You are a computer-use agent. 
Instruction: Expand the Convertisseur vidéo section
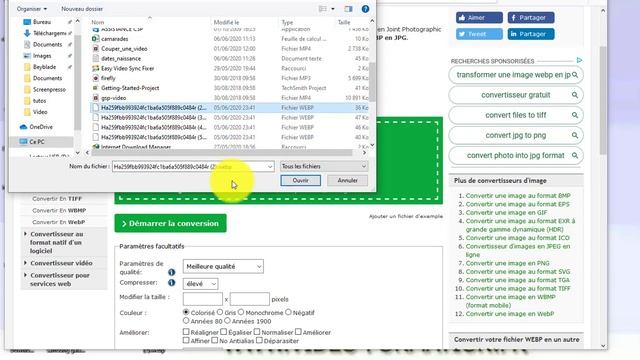tap(58, 263)
